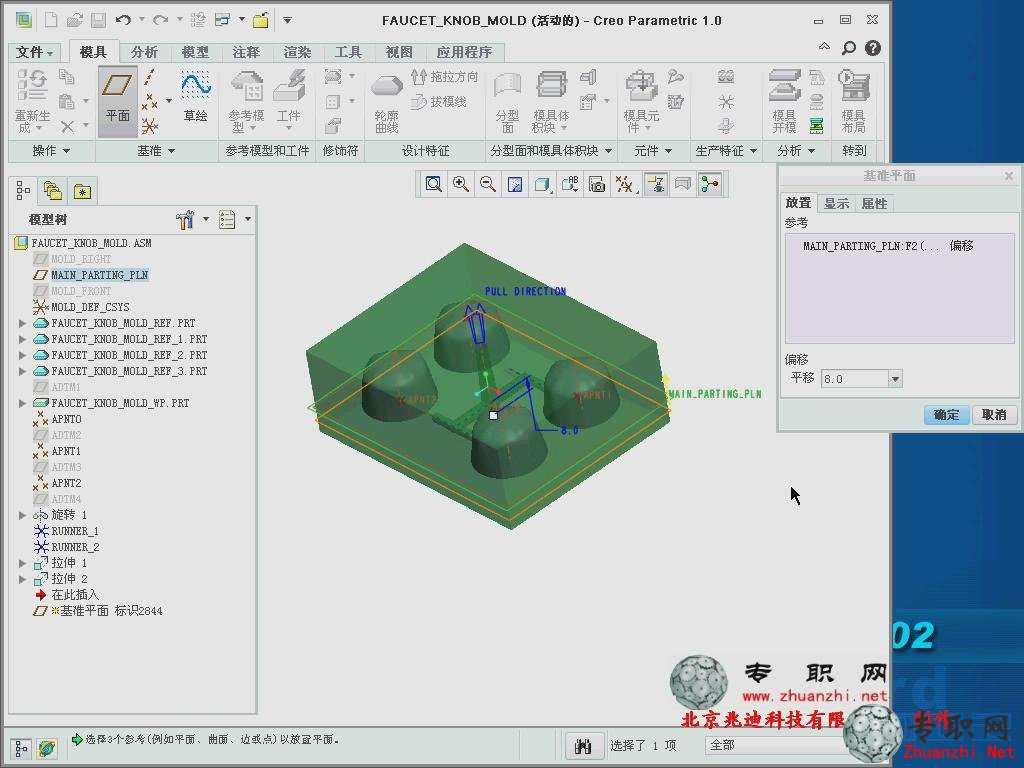Click model tree settings hammer icon
1024x768 pixels.
pos(185,219)
